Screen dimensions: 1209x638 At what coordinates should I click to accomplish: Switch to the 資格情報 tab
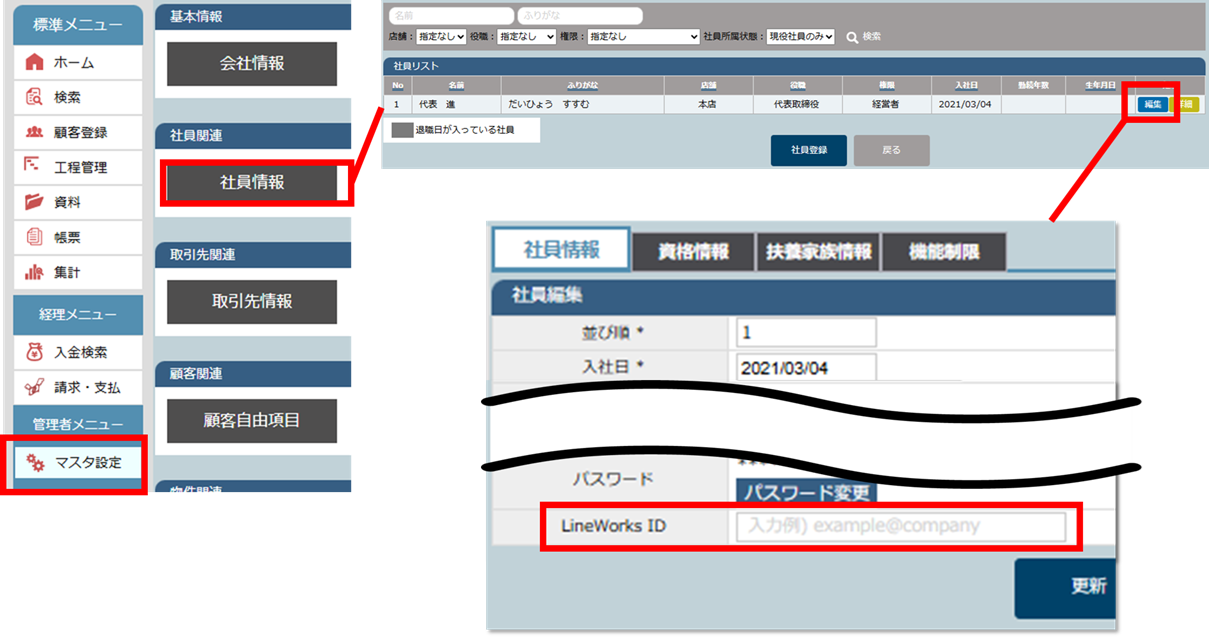[693, 251]
